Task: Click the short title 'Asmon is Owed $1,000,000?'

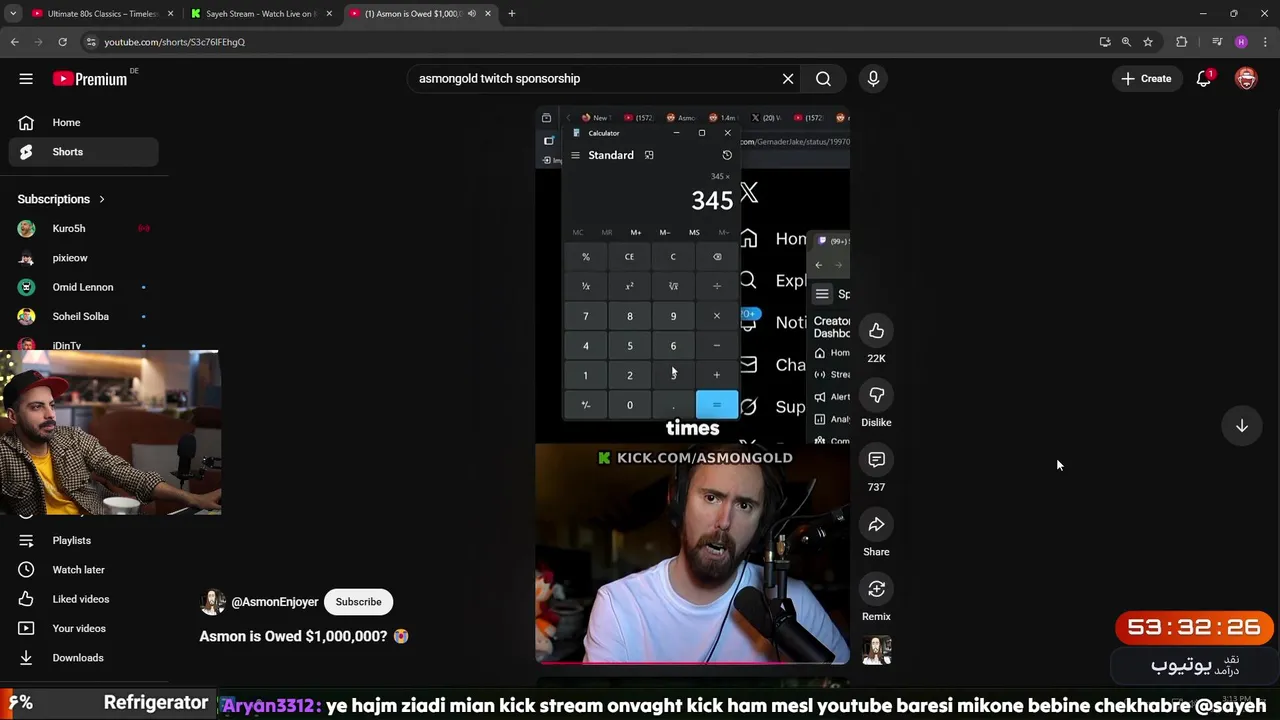Action: pos(293,636)
